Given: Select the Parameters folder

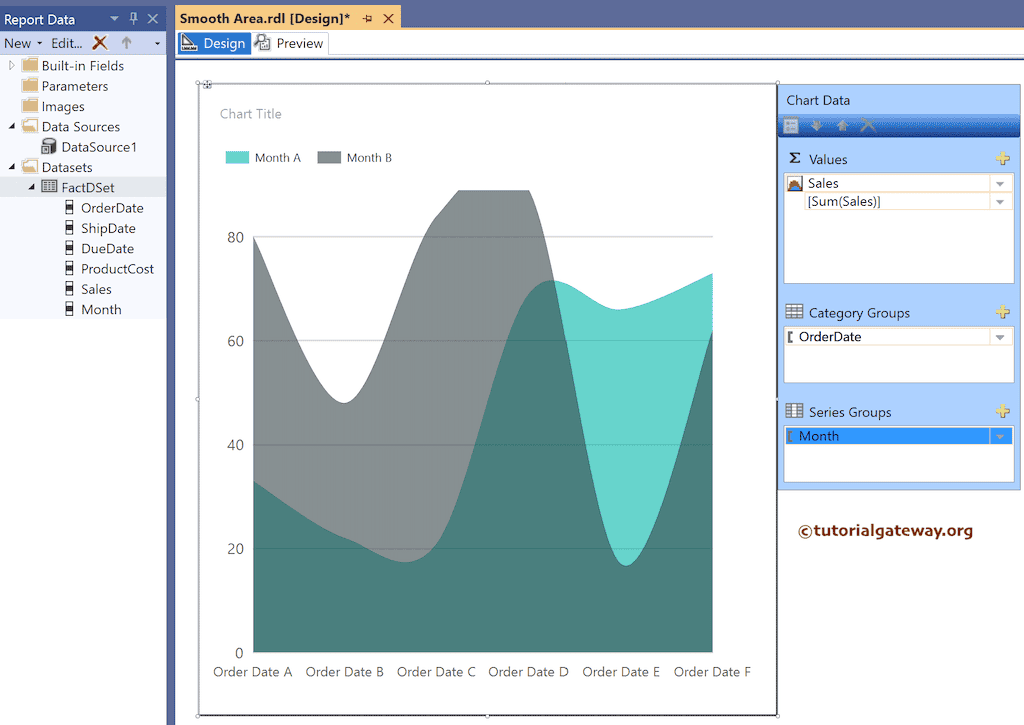Looking at the screenshot, I should [74, 86].
